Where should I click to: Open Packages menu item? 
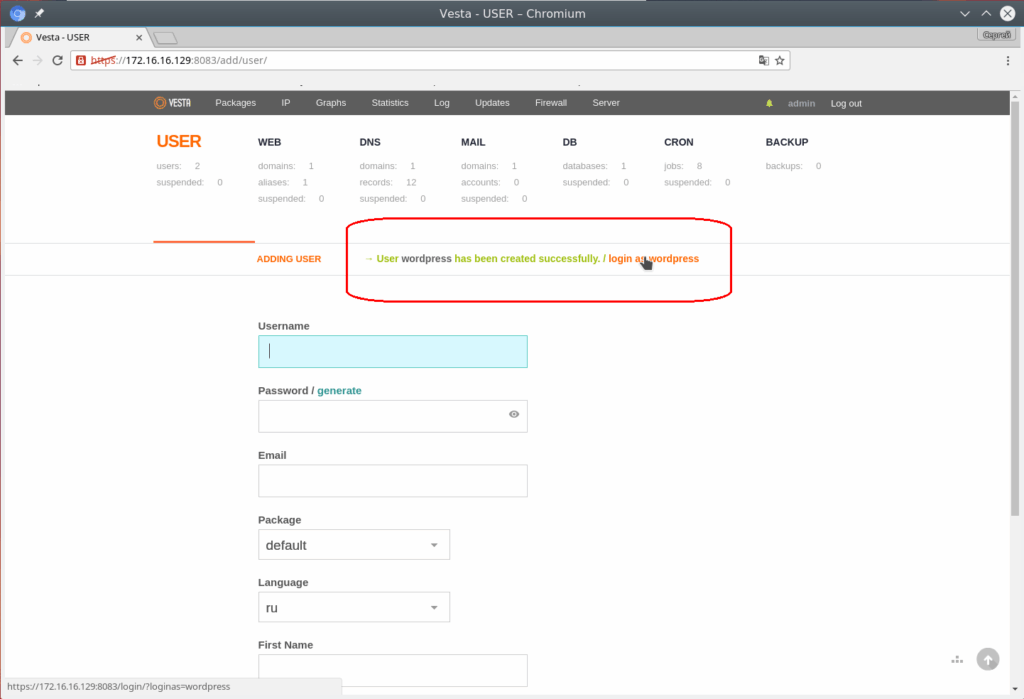tap(235, 103)
